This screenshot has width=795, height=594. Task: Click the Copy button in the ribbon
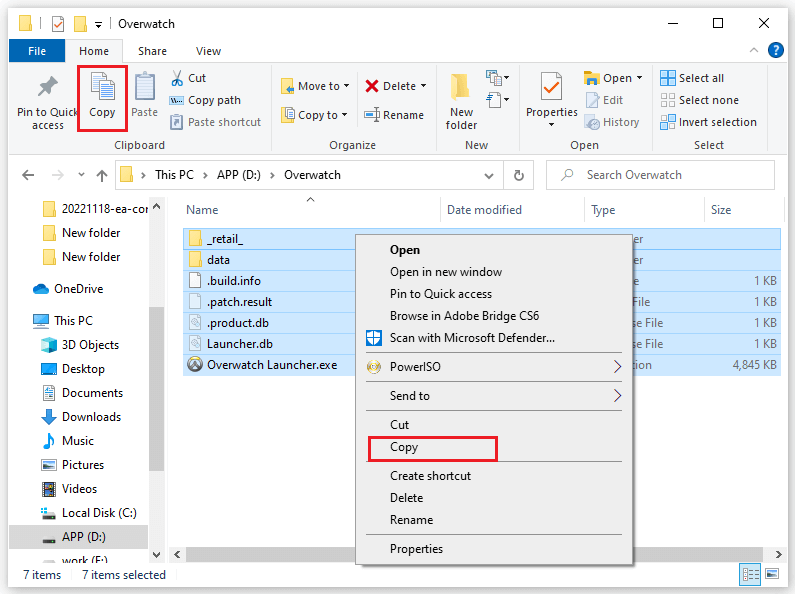(x=102, y=96)
